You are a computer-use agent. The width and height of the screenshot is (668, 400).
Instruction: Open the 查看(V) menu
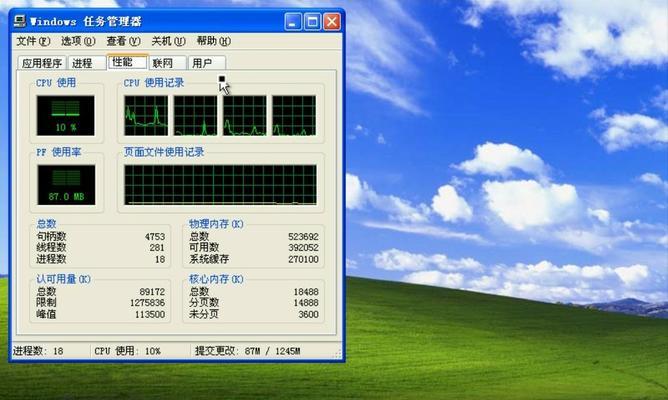tap(123, 41)
